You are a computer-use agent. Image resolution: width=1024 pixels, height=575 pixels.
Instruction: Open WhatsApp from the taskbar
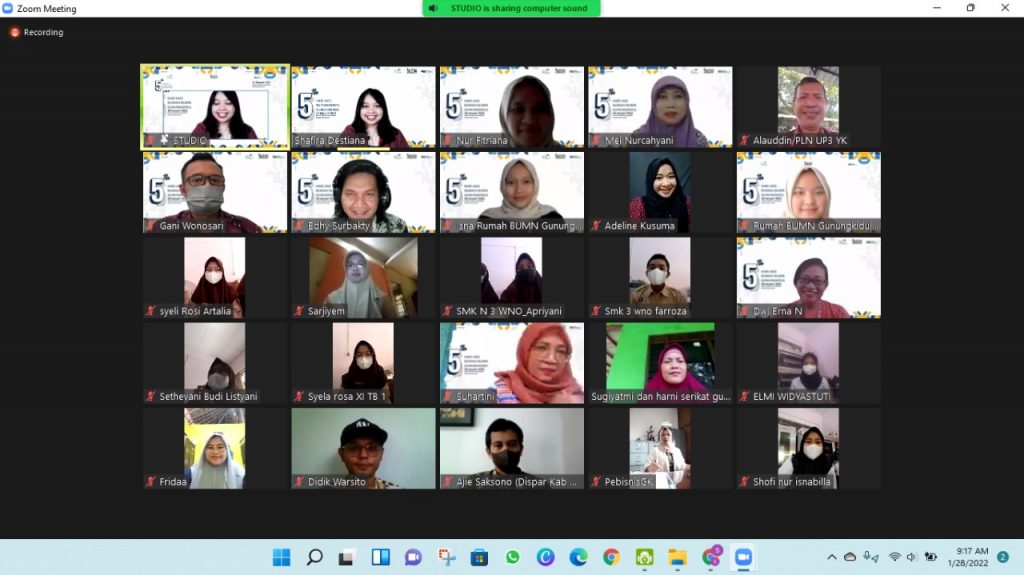click(x=512, y=557)
